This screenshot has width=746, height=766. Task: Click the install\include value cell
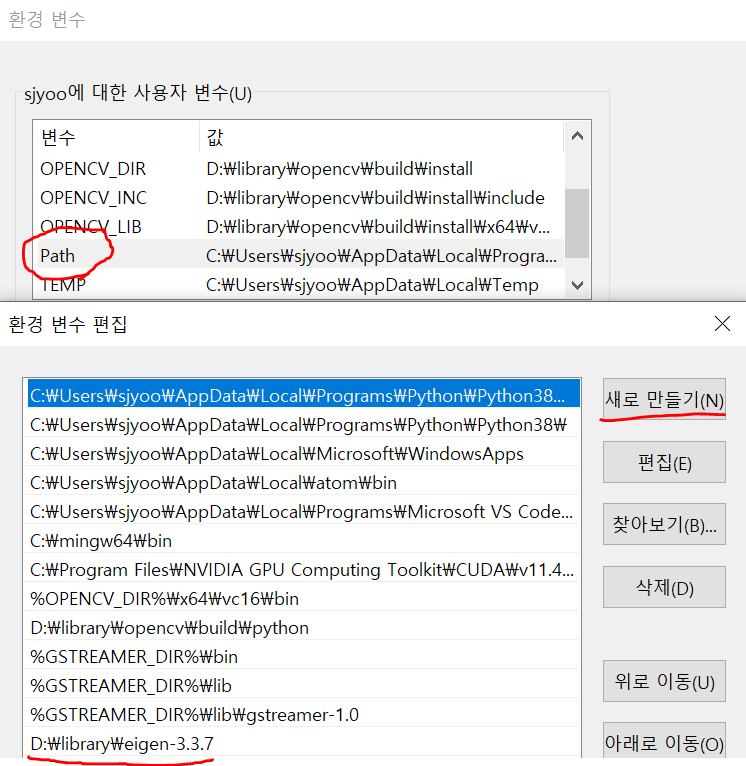[375, 198]
